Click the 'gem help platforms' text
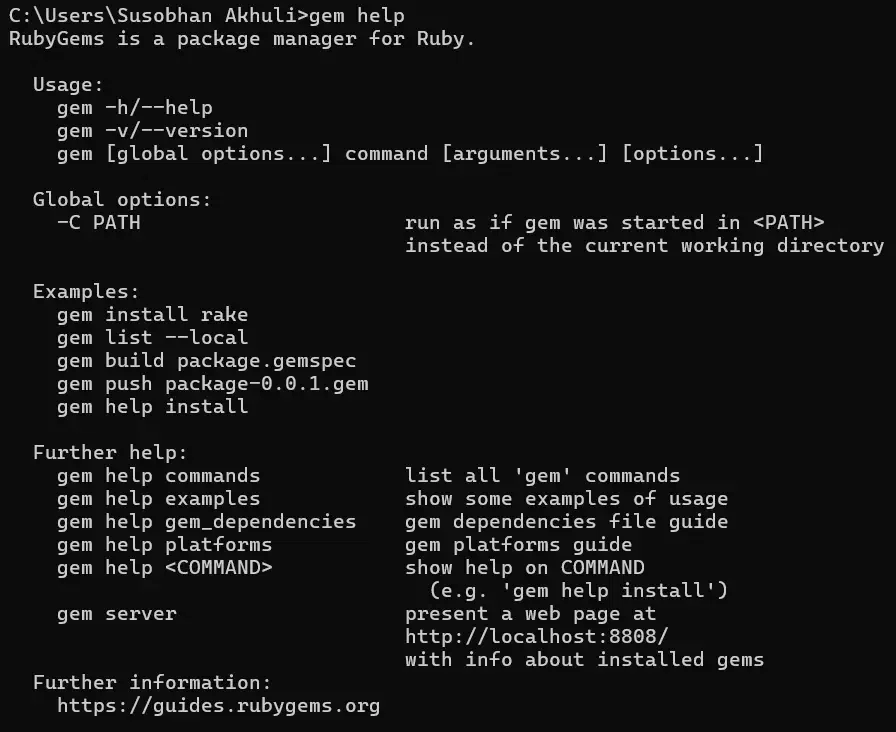 point(164,545)
